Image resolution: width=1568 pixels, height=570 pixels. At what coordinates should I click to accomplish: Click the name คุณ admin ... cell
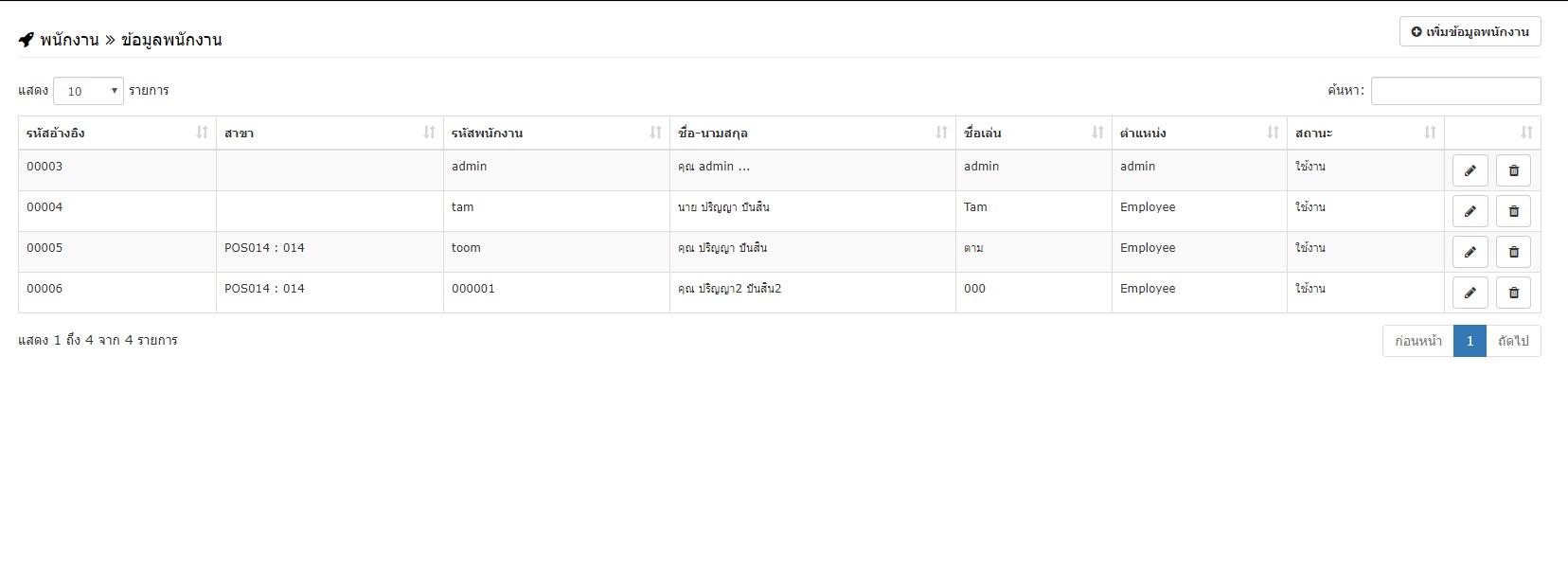[x=813, y=170]
